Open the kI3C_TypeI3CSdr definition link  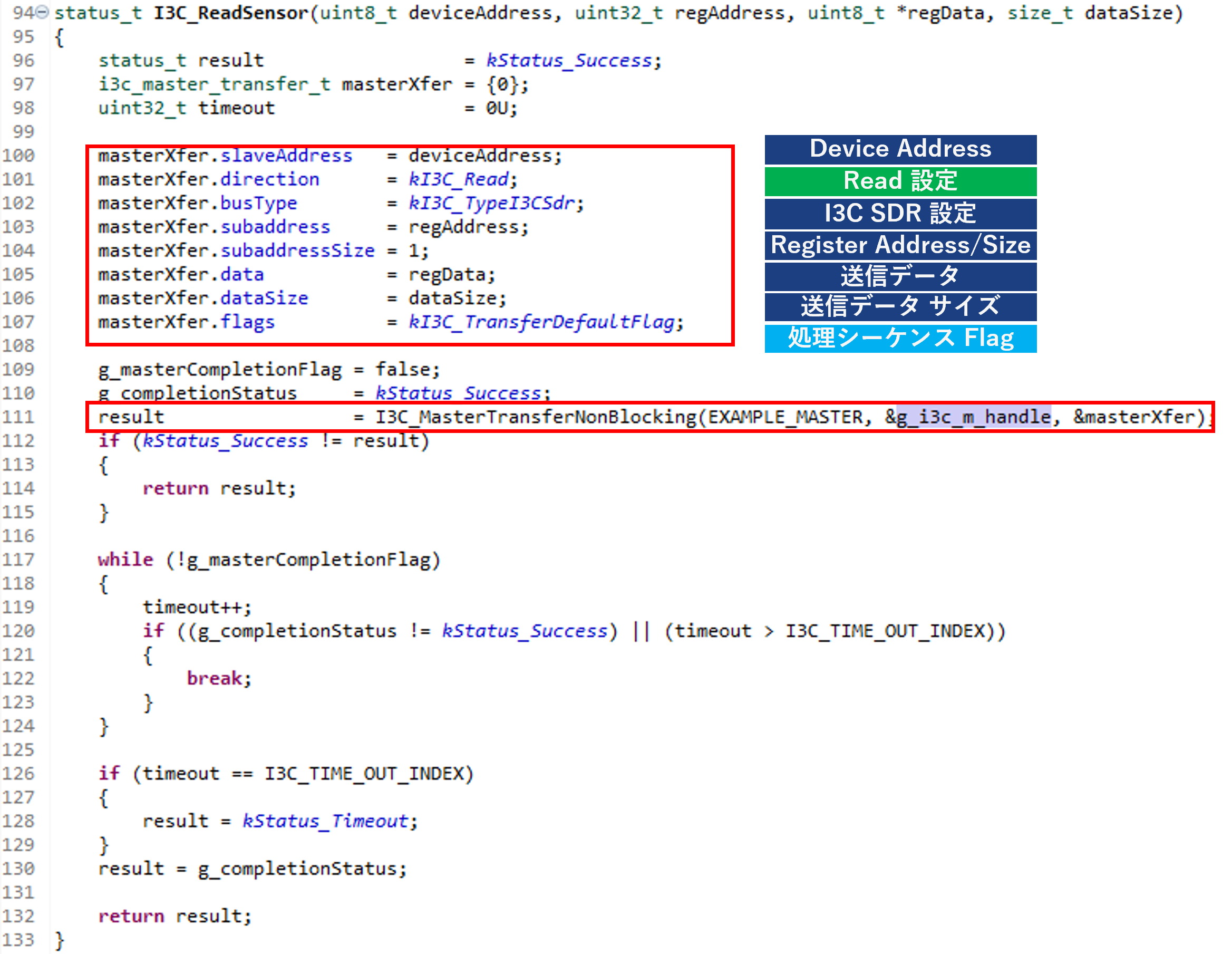click(x=492, y=203)
